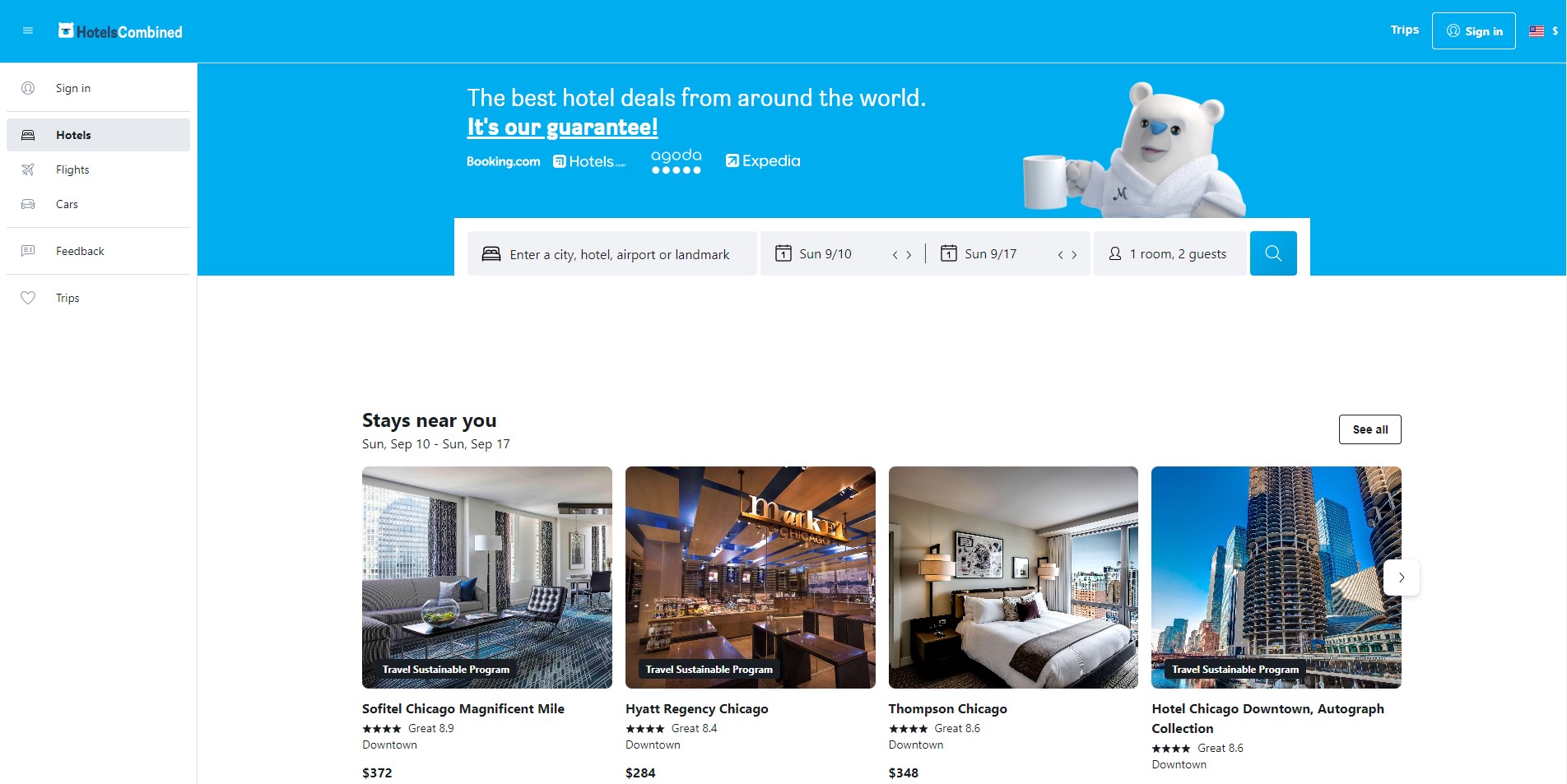1567x784 pixels.
Task: Open the Thompson Chicago hotel photo
Action: click(1013, 578)
